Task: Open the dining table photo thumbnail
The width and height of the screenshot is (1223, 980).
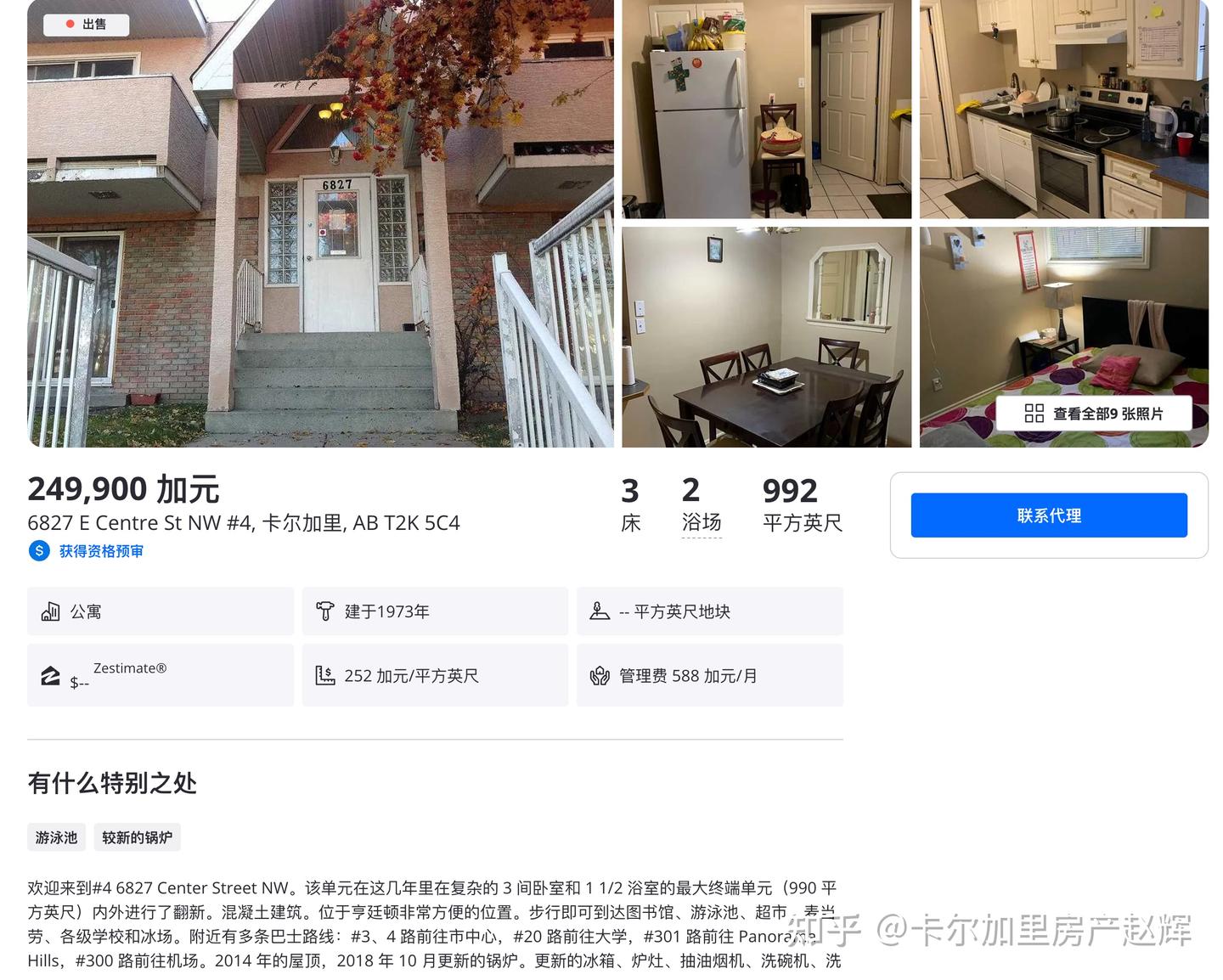Action: (x=767, y=337)
